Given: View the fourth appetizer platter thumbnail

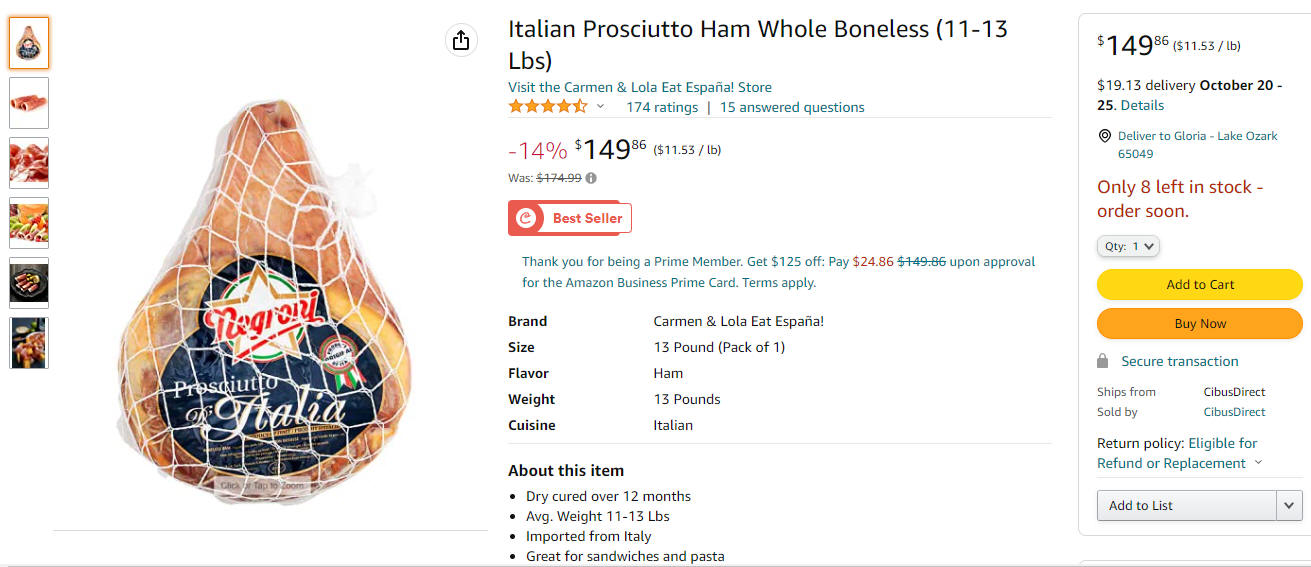Looking at the screenshot, I should click(29, 223).
